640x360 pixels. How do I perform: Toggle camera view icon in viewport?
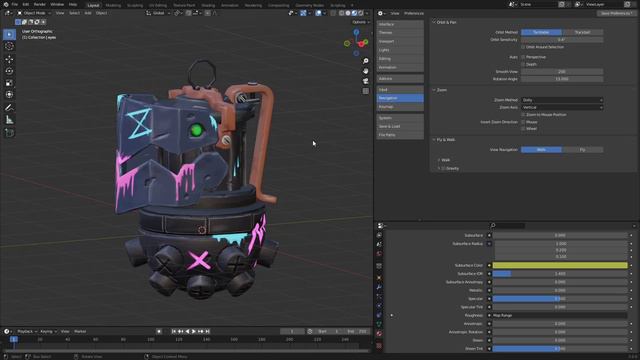pyautogui.click(x=366, y=81)
